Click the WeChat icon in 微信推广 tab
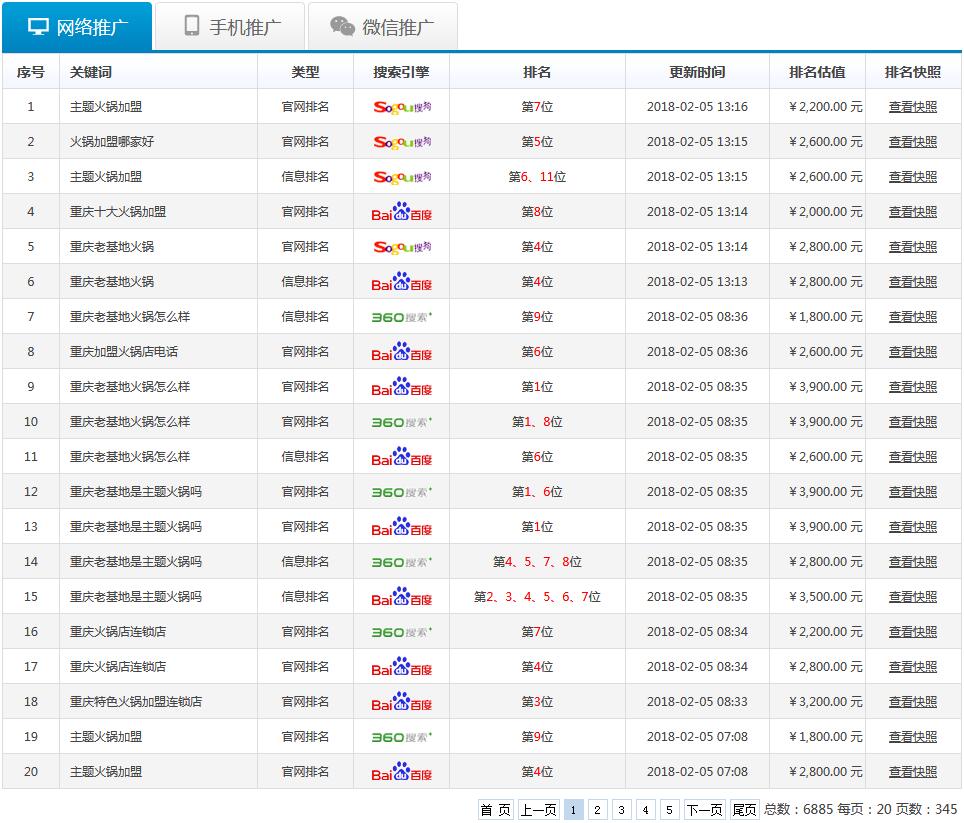The height and width of the screenshot is (823, 964). coord(342,26)
